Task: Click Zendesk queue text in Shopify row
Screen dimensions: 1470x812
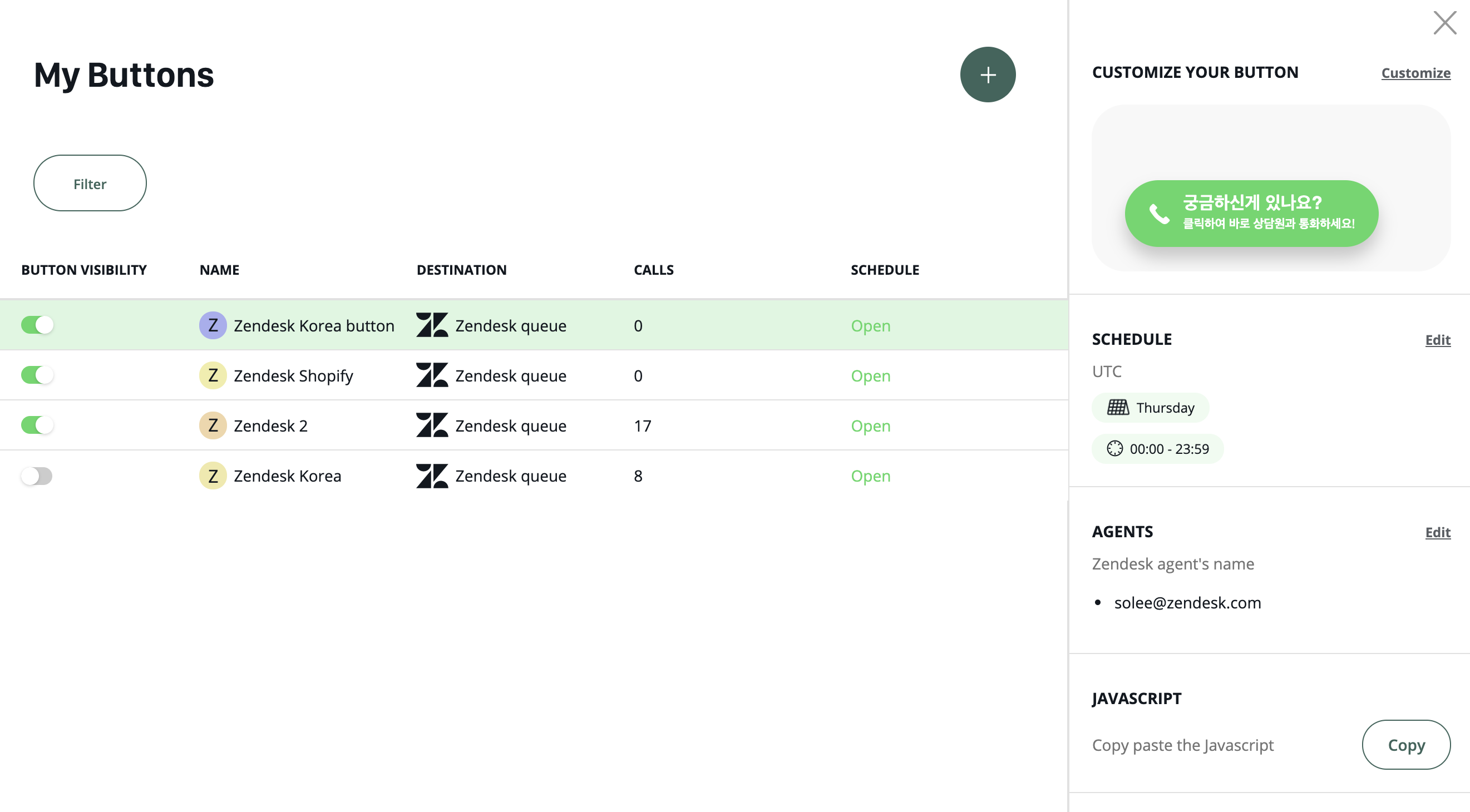Action: pos(511,376)
